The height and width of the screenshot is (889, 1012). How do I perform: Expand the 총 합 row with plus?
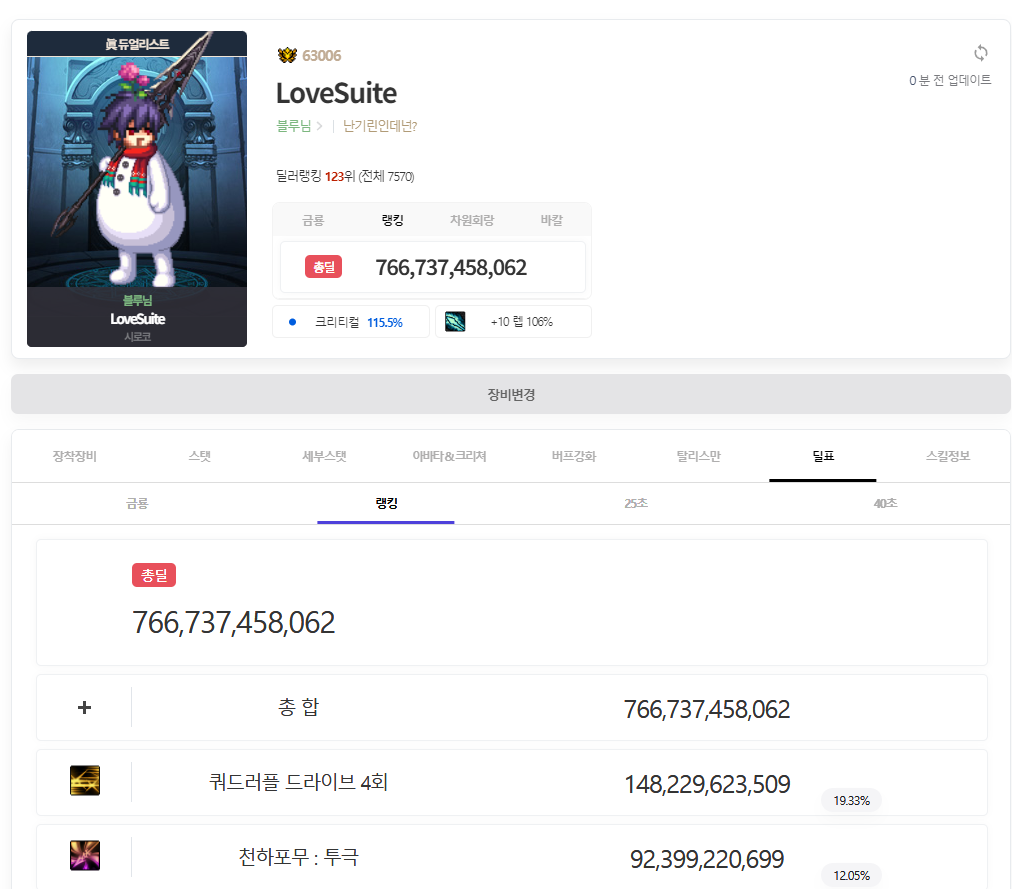tap(85, 708)
